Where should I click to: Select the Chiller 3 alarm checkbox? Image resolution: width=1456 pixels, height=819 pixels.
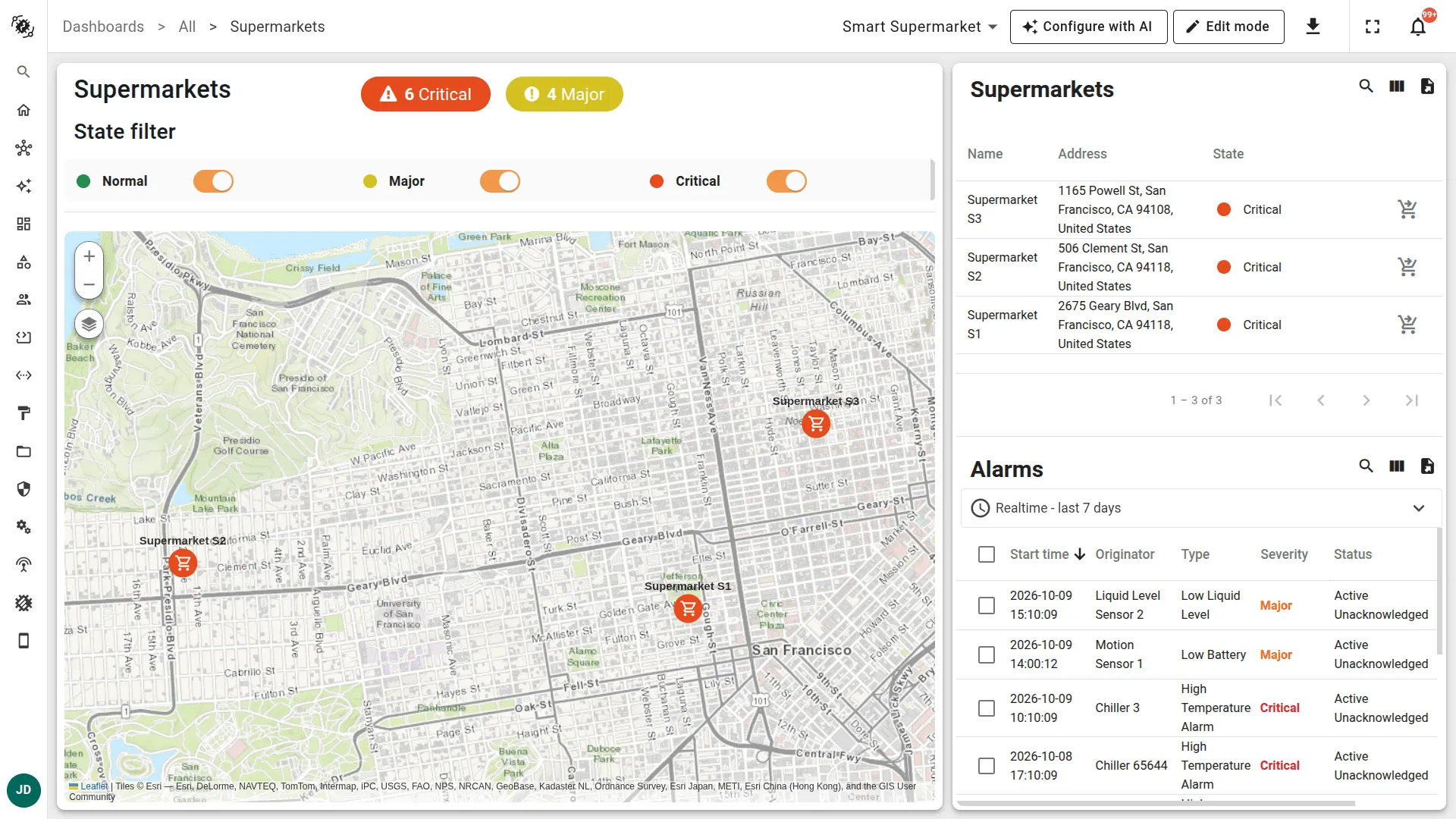987,708
